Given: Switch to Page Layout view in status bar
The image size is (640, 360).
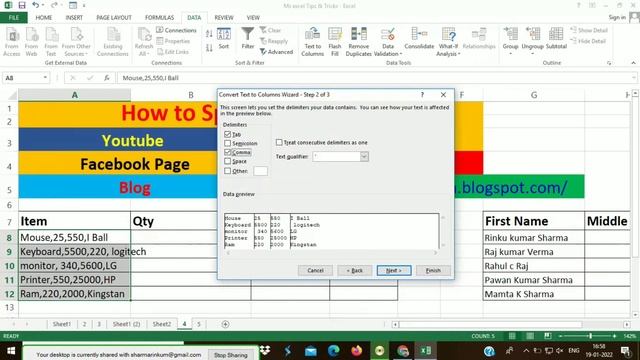Looking at the screenshot, I should pyautogui.click(x=530, y=336).
